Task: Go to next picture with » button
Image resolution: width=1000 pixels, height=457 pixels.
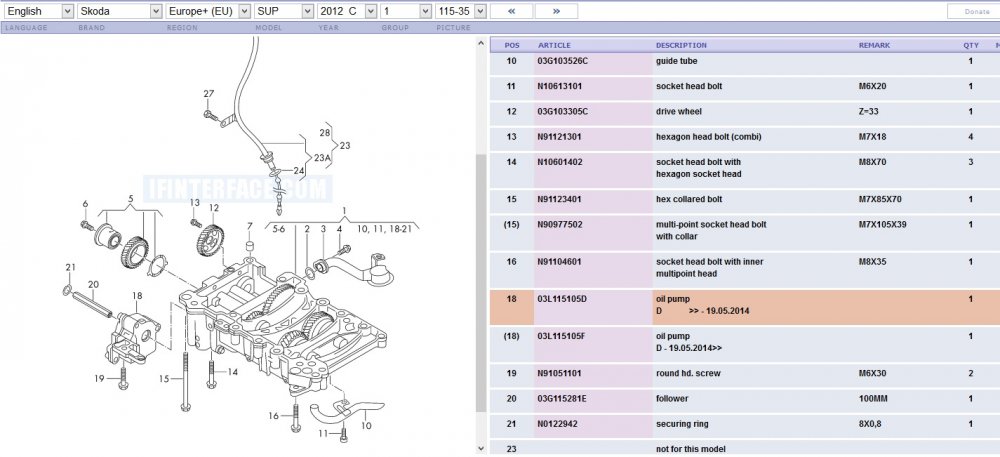Action: pyautogui.click(x=556, y=11)
